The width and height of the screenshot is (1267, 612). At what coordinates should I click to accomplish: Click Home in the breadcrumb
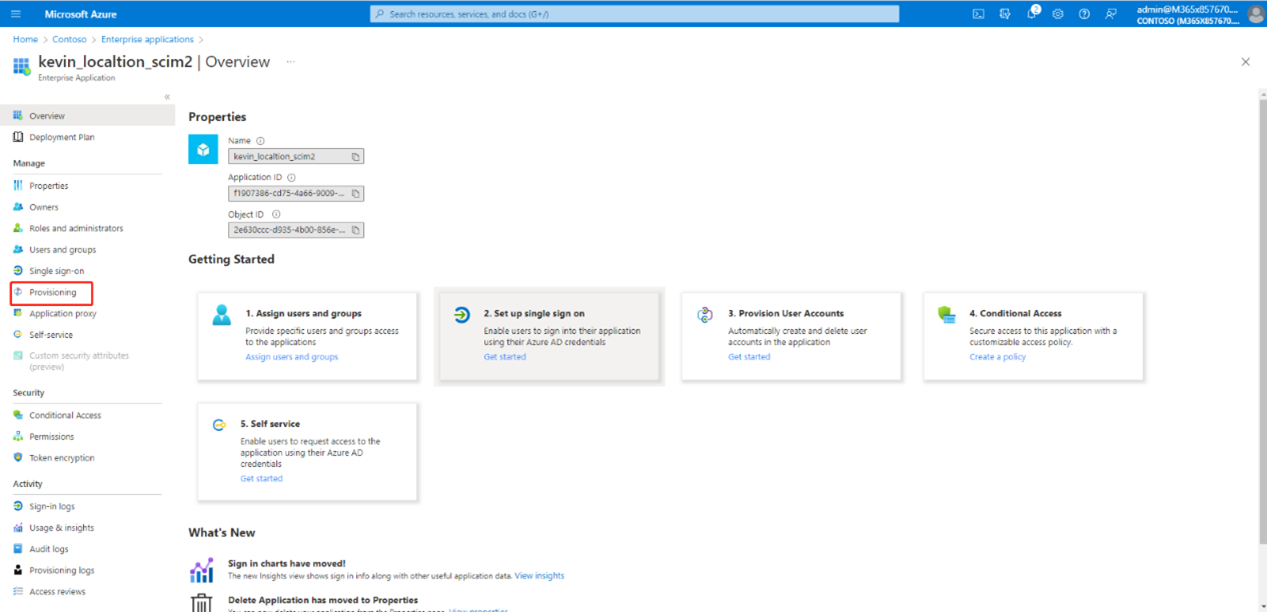[x=25, y=39]
